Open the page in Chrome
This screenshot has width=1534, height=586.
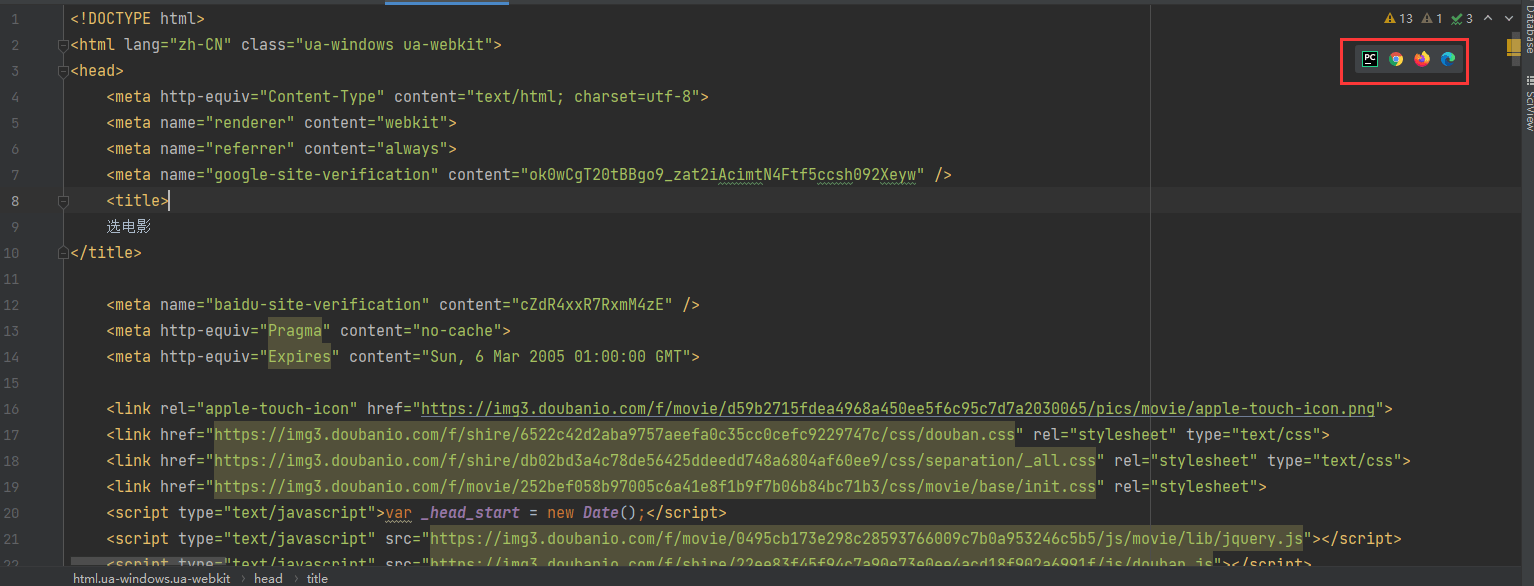[1396, 59]
